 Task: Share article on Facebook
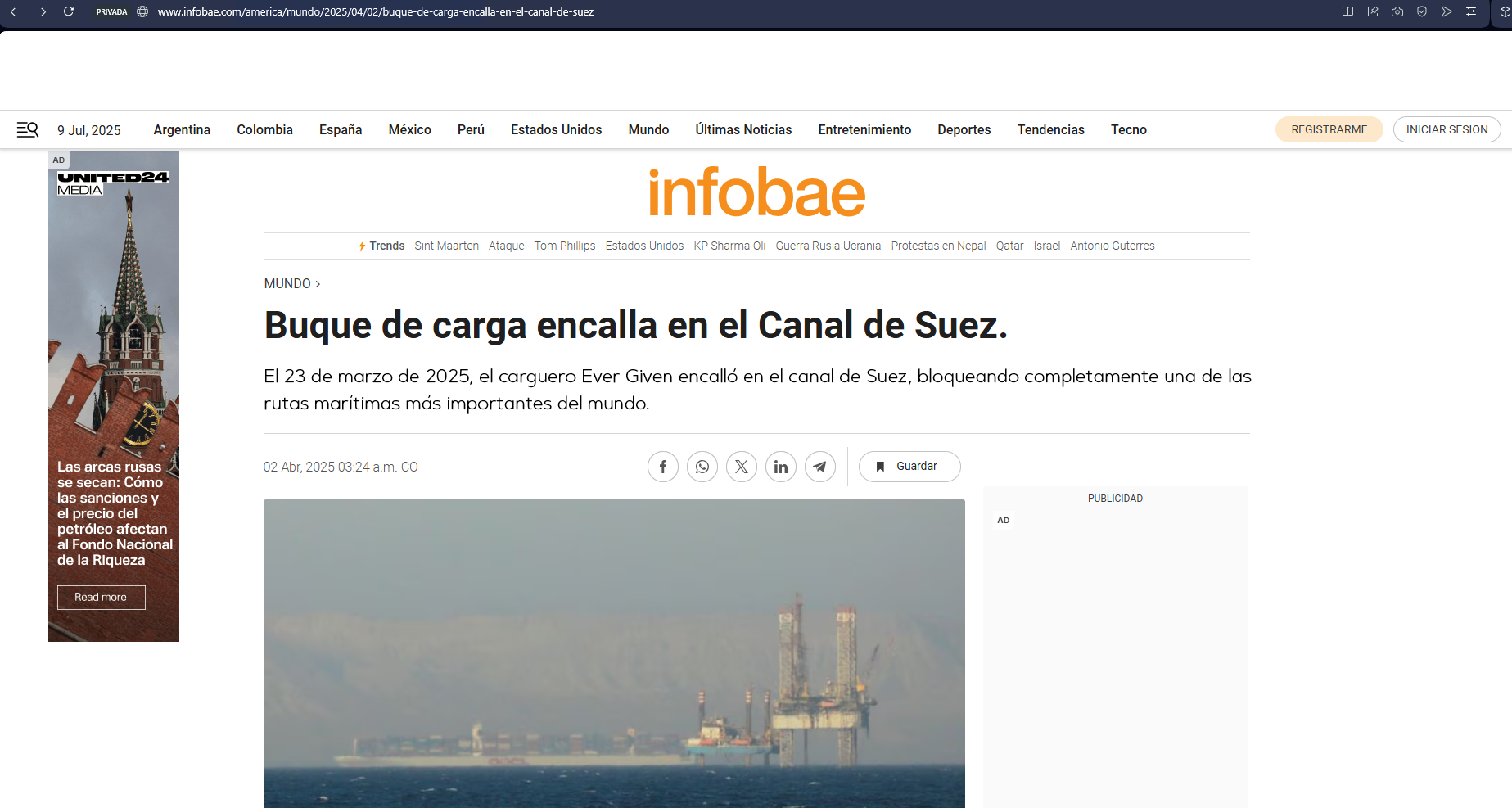[662, 467]
